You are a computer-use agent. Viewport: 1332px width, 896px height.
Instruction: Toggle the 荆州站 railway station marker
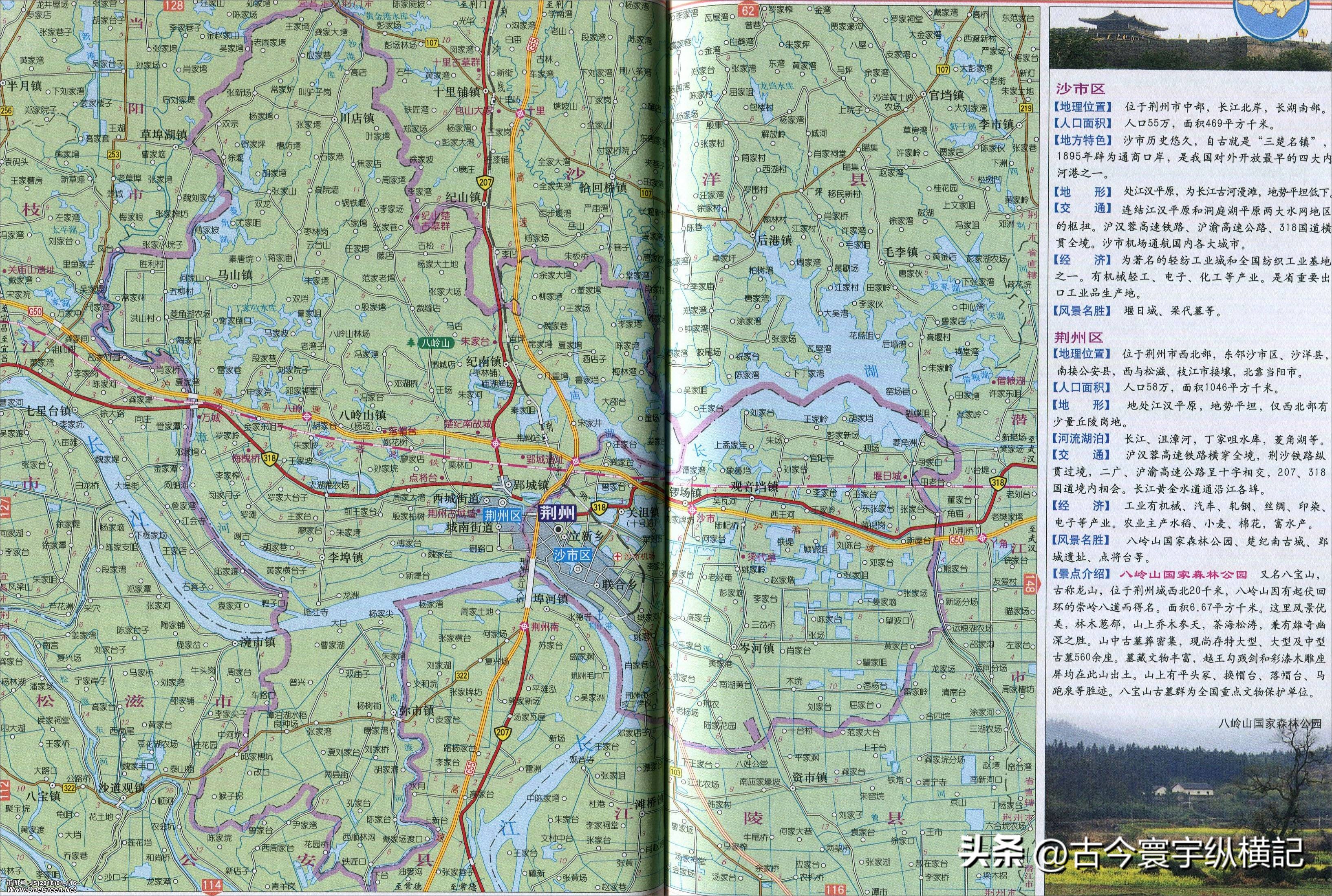[545, 438]
